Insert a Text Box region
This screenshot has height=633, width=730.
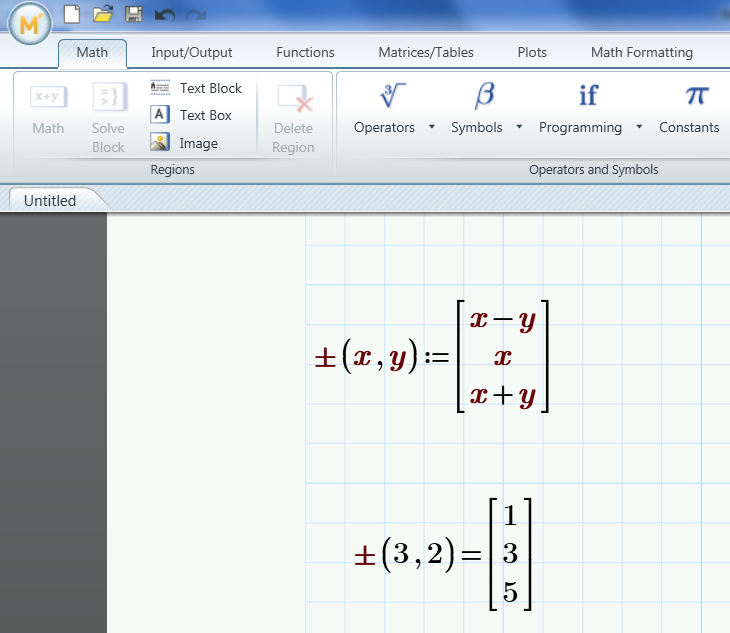coord(192,115)
